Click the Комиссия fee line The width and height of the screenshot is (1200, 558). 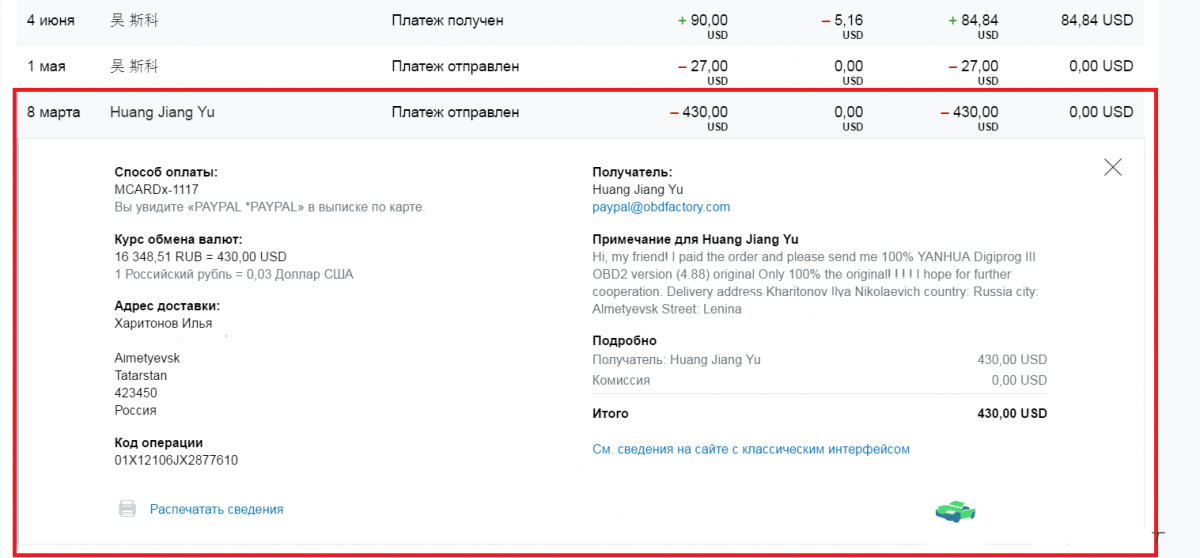tap(820, 380)
